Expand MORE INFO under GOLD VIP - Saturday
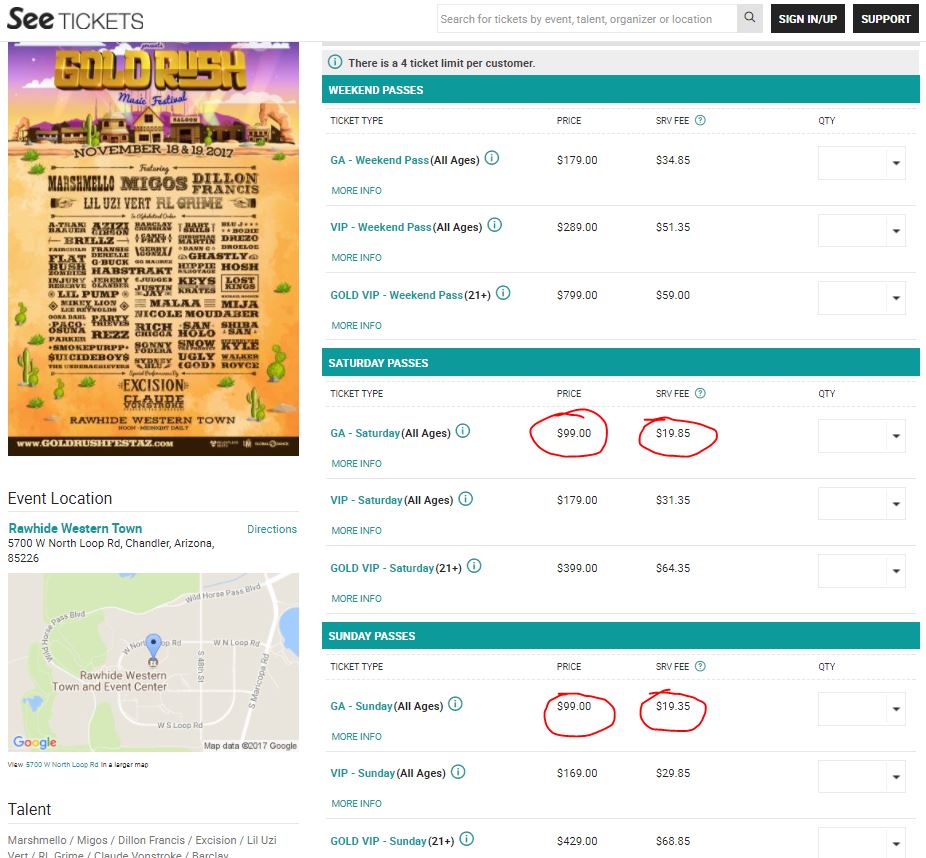Screen dimensions: 926x858 click(x=356, y=598)
